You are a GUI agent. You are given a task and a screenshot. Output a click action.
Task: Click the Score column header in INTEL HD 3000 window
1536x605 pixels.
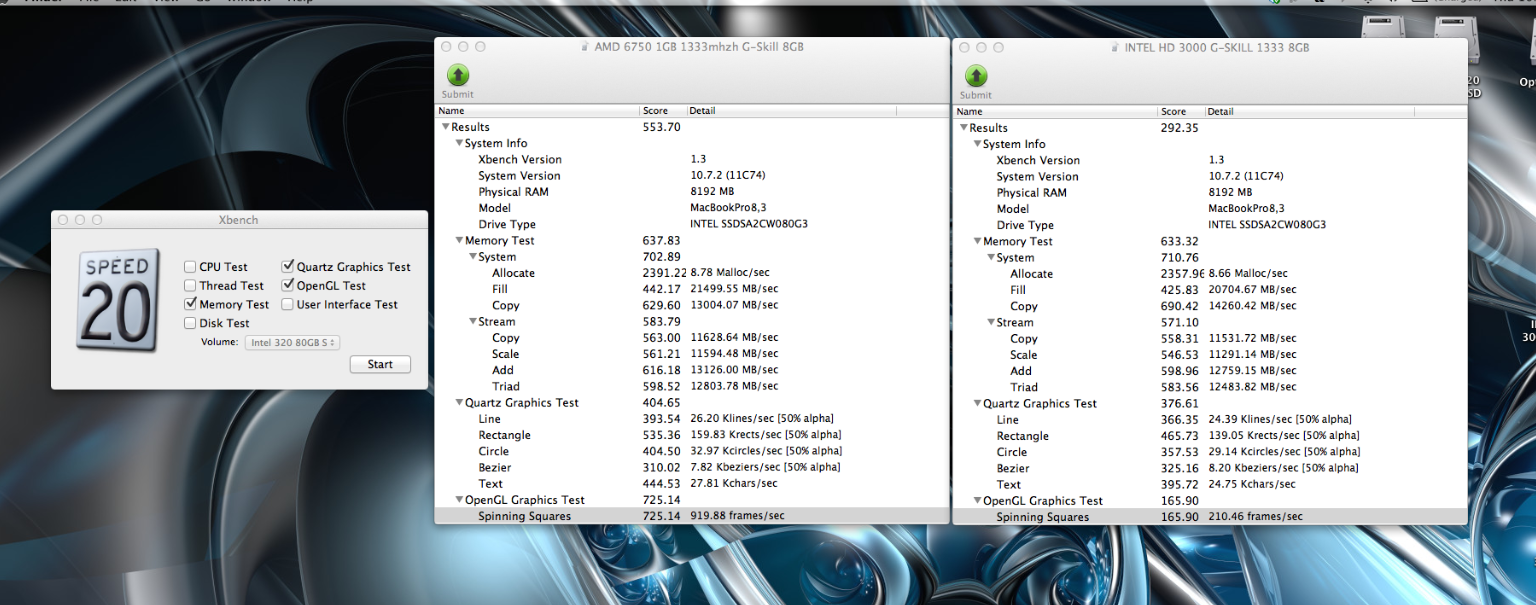1181,112
